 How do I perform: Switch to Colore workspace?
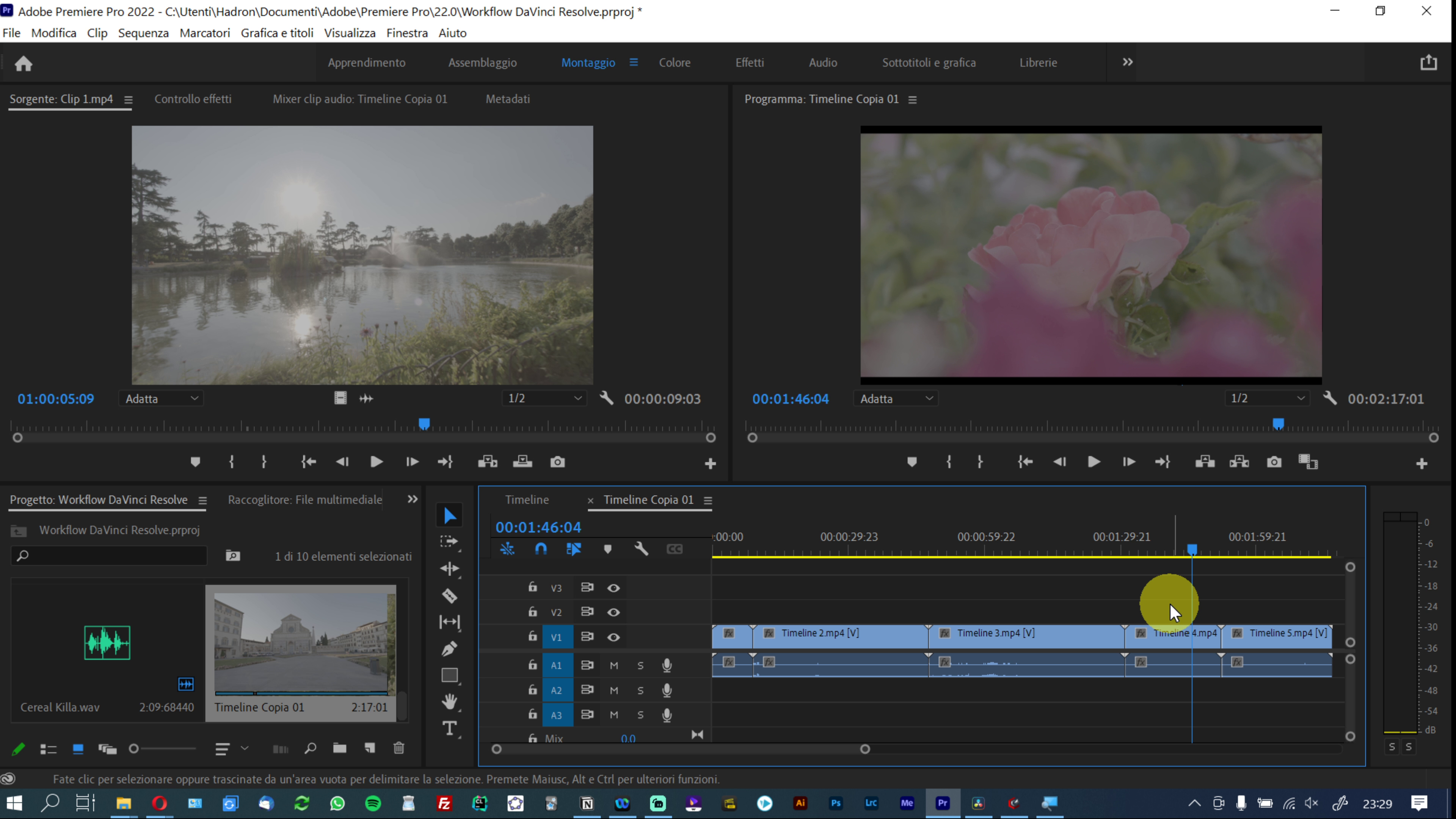point(674,63)
